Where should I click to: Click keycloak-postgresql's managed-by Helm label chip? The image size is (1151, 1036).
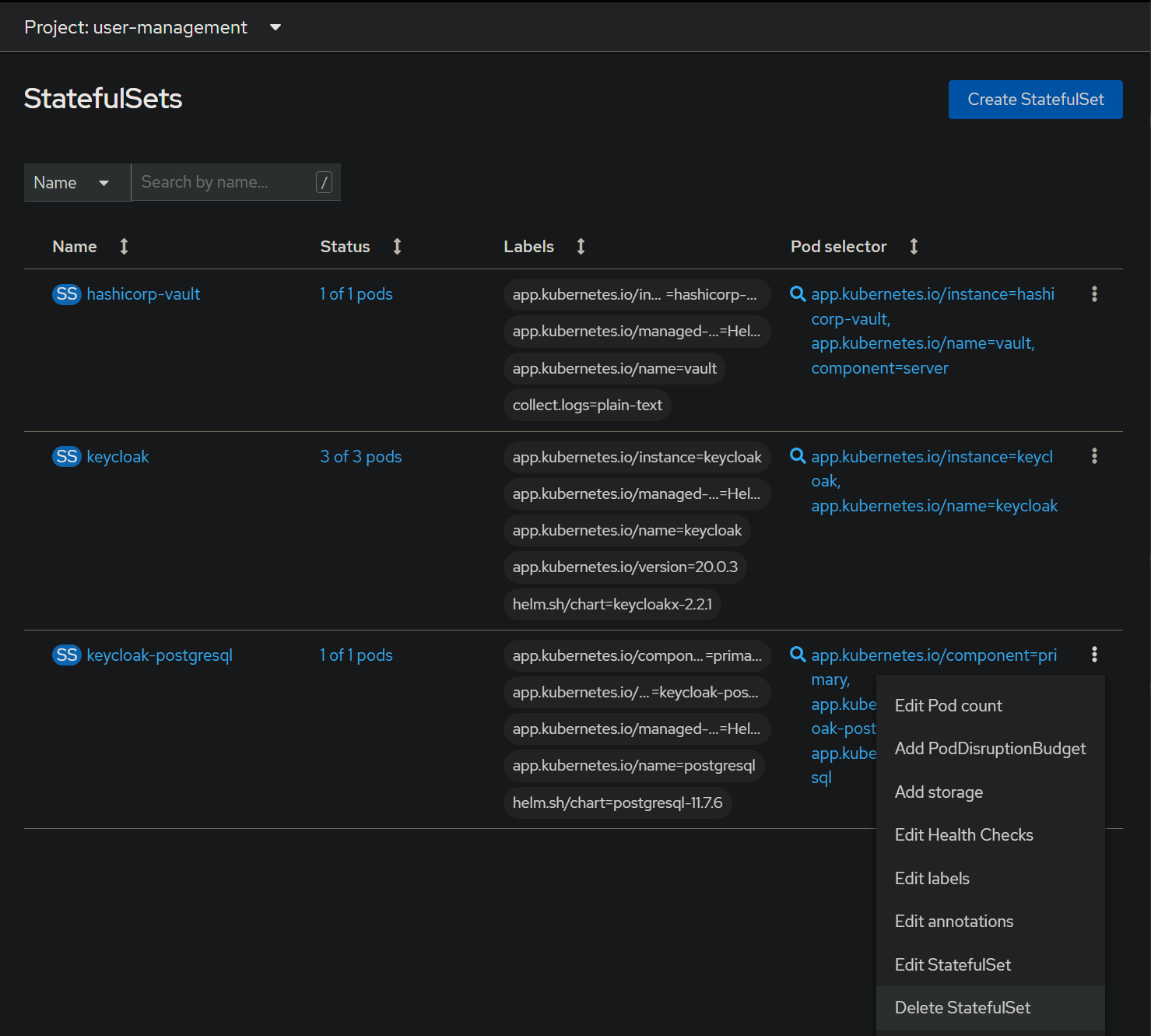pyautogui.click(x=637, y=729)
